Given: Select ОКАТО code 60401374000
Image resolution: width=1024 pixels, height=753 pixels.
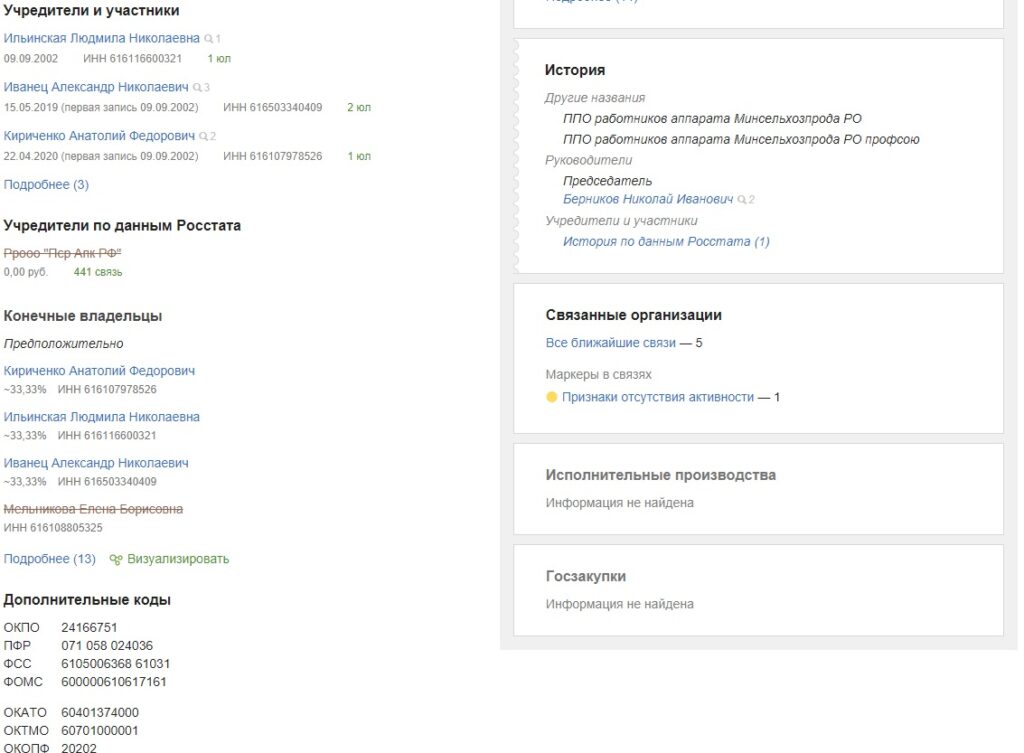Looking at the screenshot, I should (99, 713).
